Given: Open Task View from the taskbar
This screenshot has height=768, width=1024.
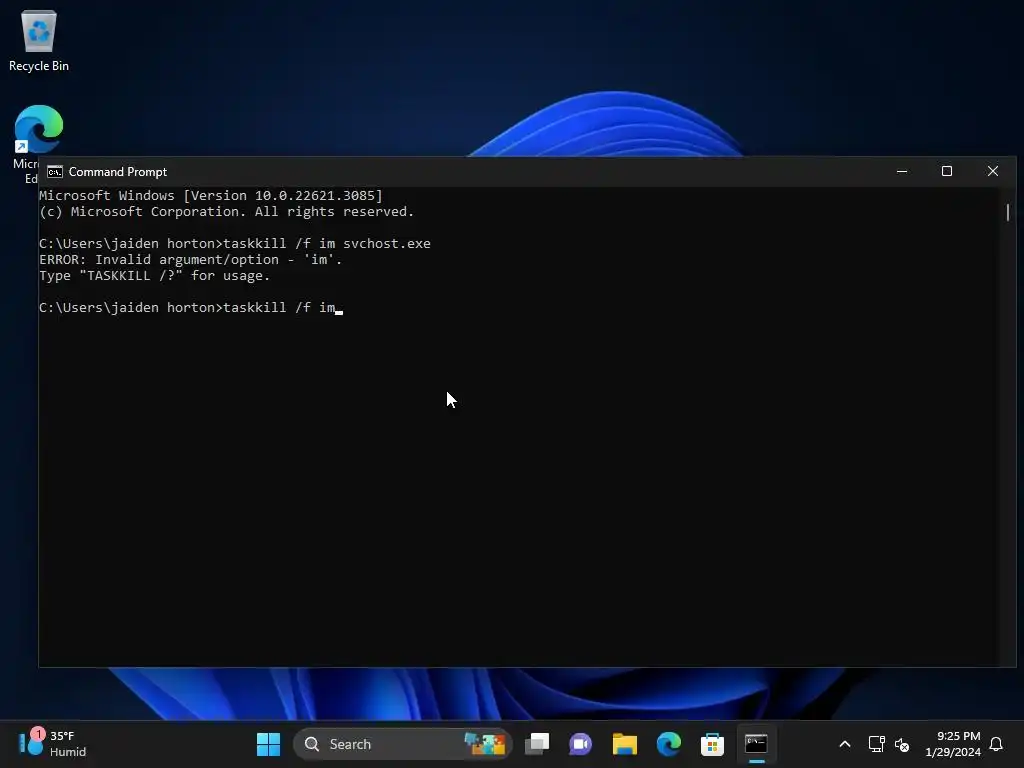Looking at the screenshot, I should [537, 744].
